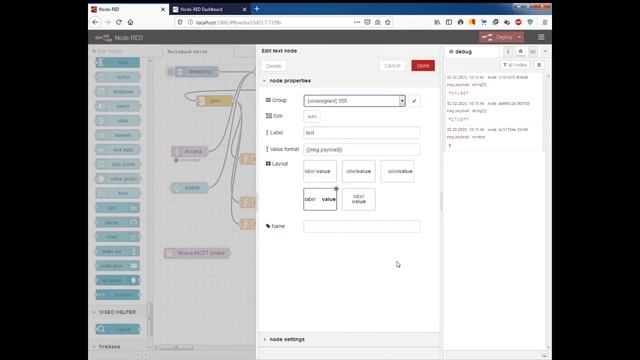Open the page actions three-dots menu

click(x=357, y=22)
